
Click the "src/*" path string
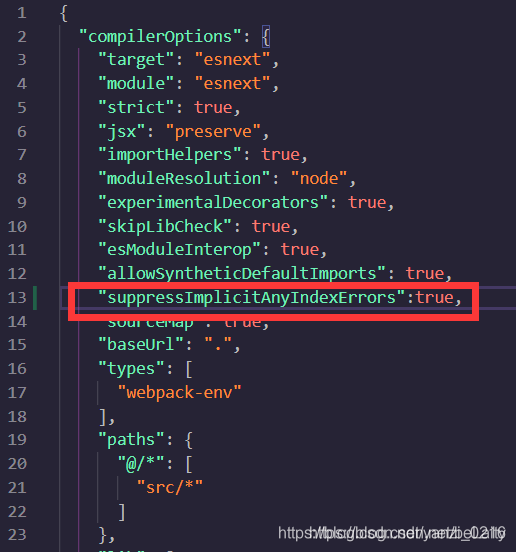(x=170, y=488)
